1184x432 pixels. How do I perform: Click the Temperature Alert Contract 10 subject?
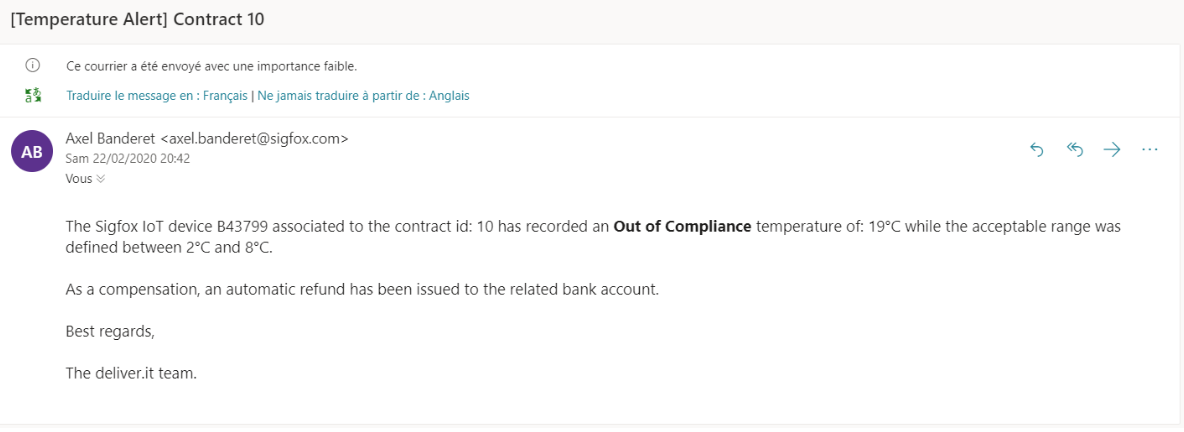pyautogui.click(x=137, y=20)
